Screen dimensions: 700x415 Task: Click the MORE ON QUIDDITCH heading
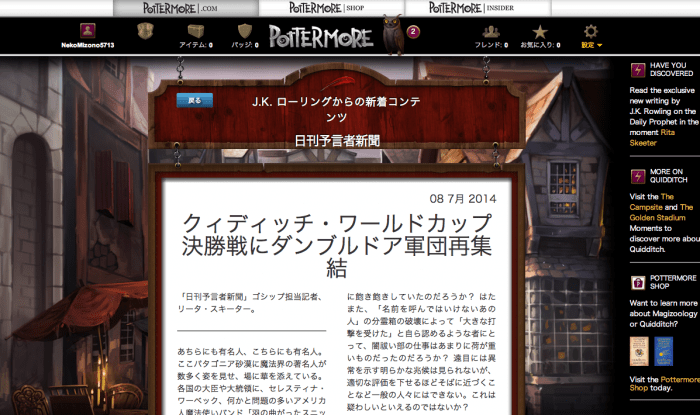pos(669,175)
